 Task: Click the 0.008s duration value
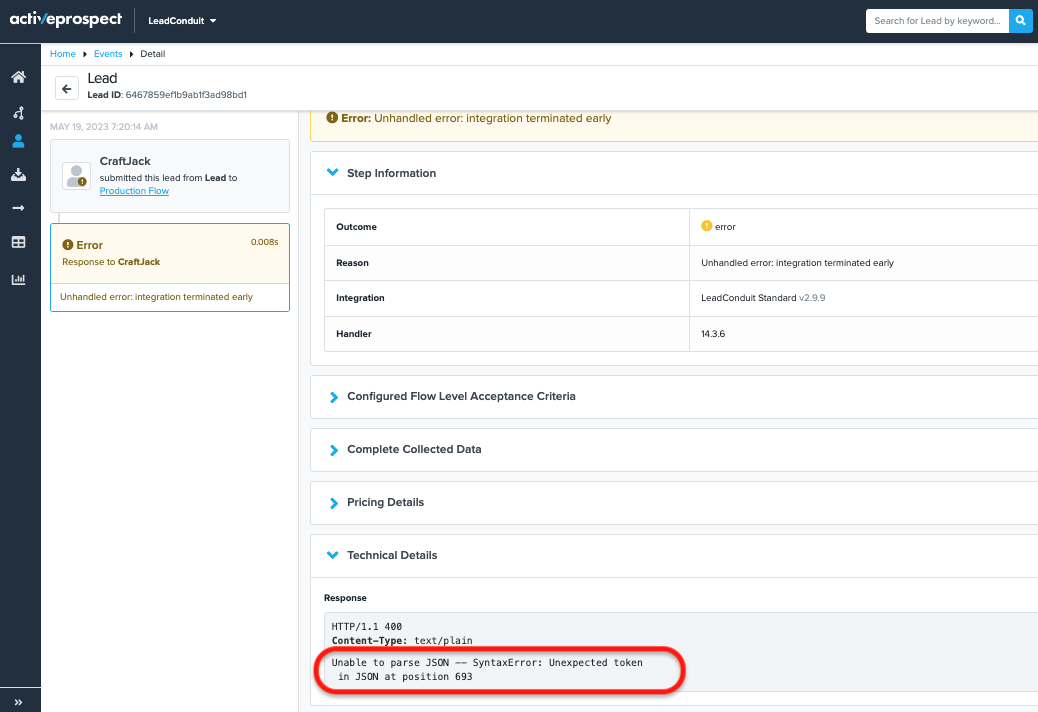click(264, 242)
